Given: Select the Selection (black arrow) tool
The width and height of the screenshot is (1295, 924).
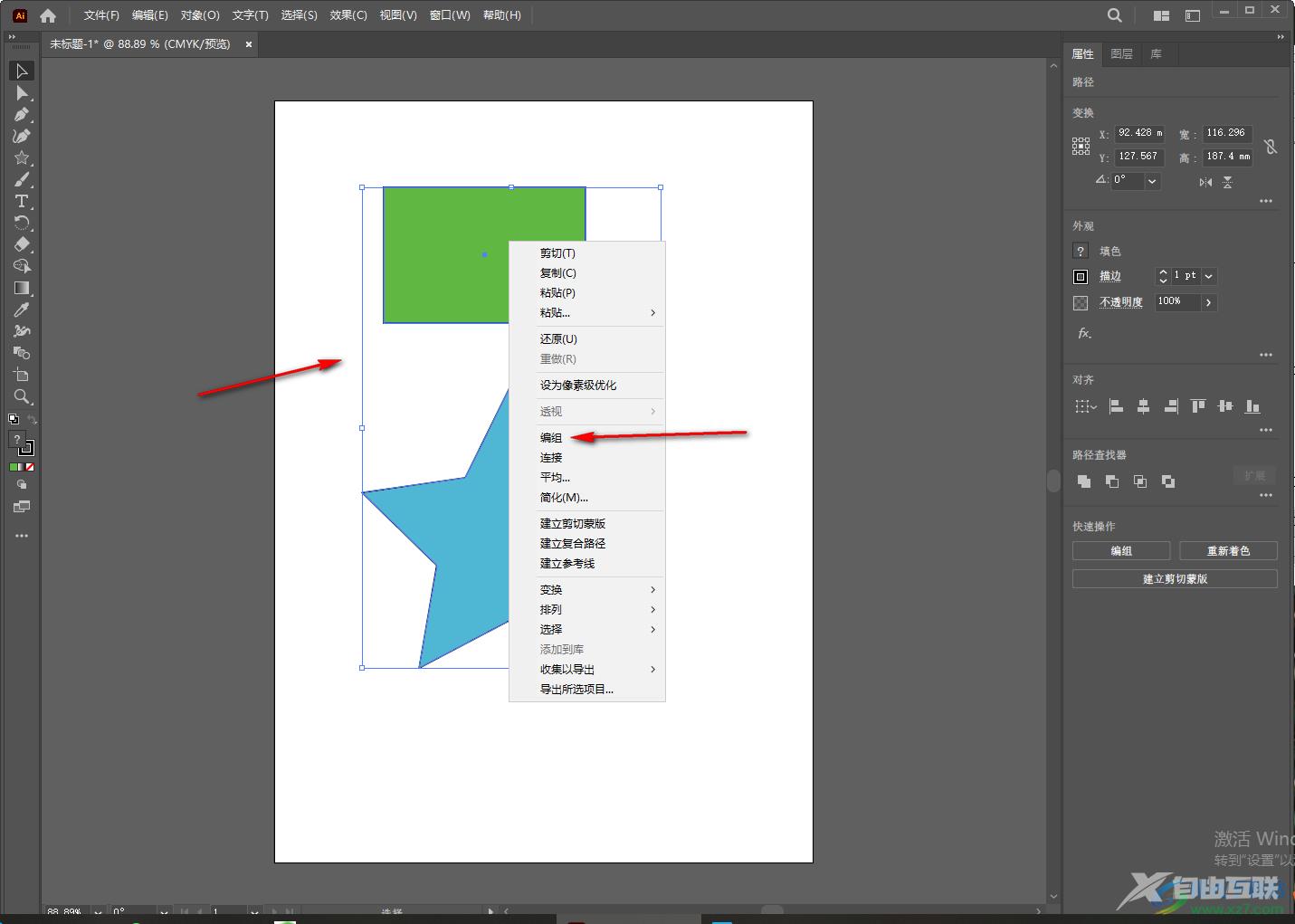Looking at the screenshot, I should pos(22,71).
